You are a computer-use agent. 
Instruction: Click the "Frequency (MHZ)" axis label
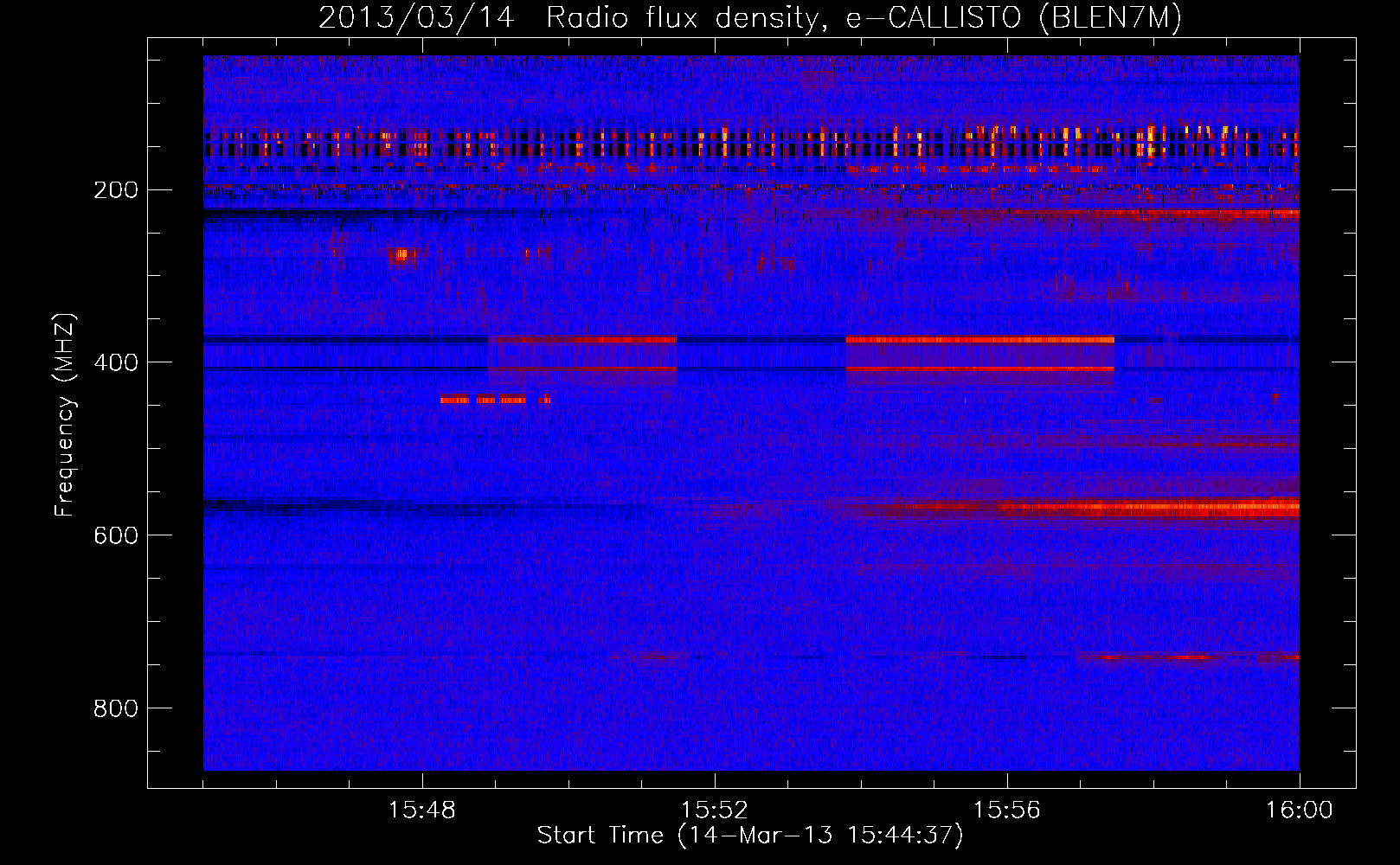pyautogui.click(x=65, y=413)
